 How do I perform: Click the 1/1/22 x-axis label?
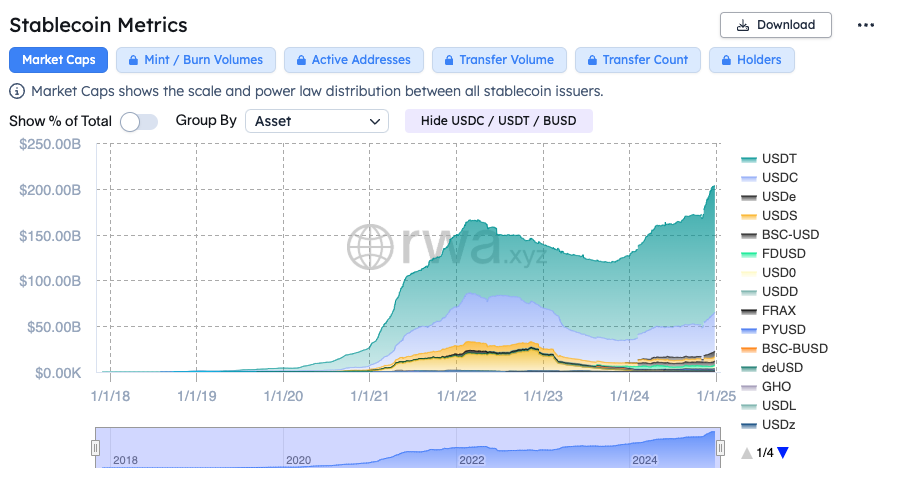pos(457,396)
